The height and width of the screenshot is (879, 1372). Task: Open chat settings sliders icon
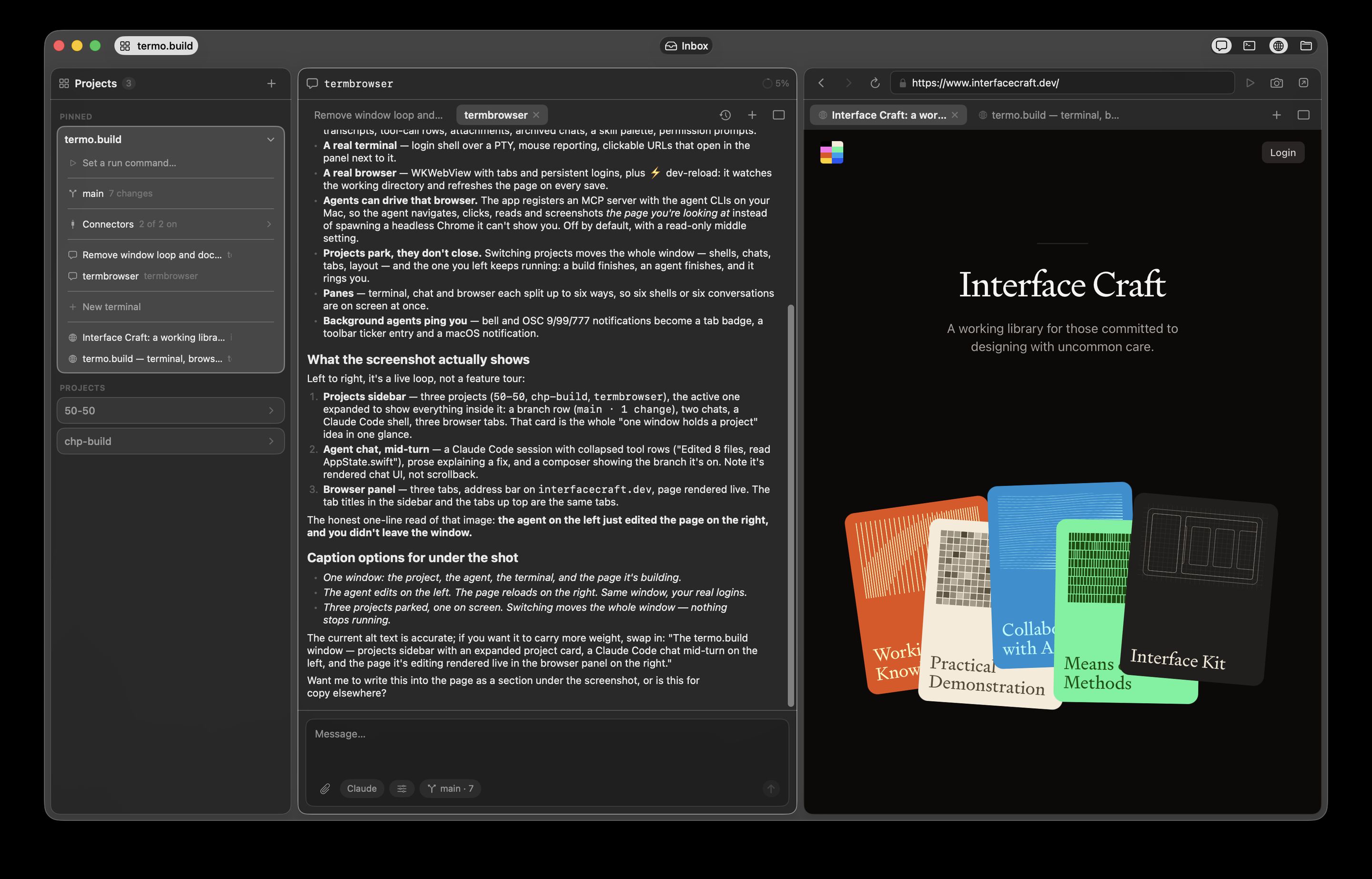coord(402,788)
